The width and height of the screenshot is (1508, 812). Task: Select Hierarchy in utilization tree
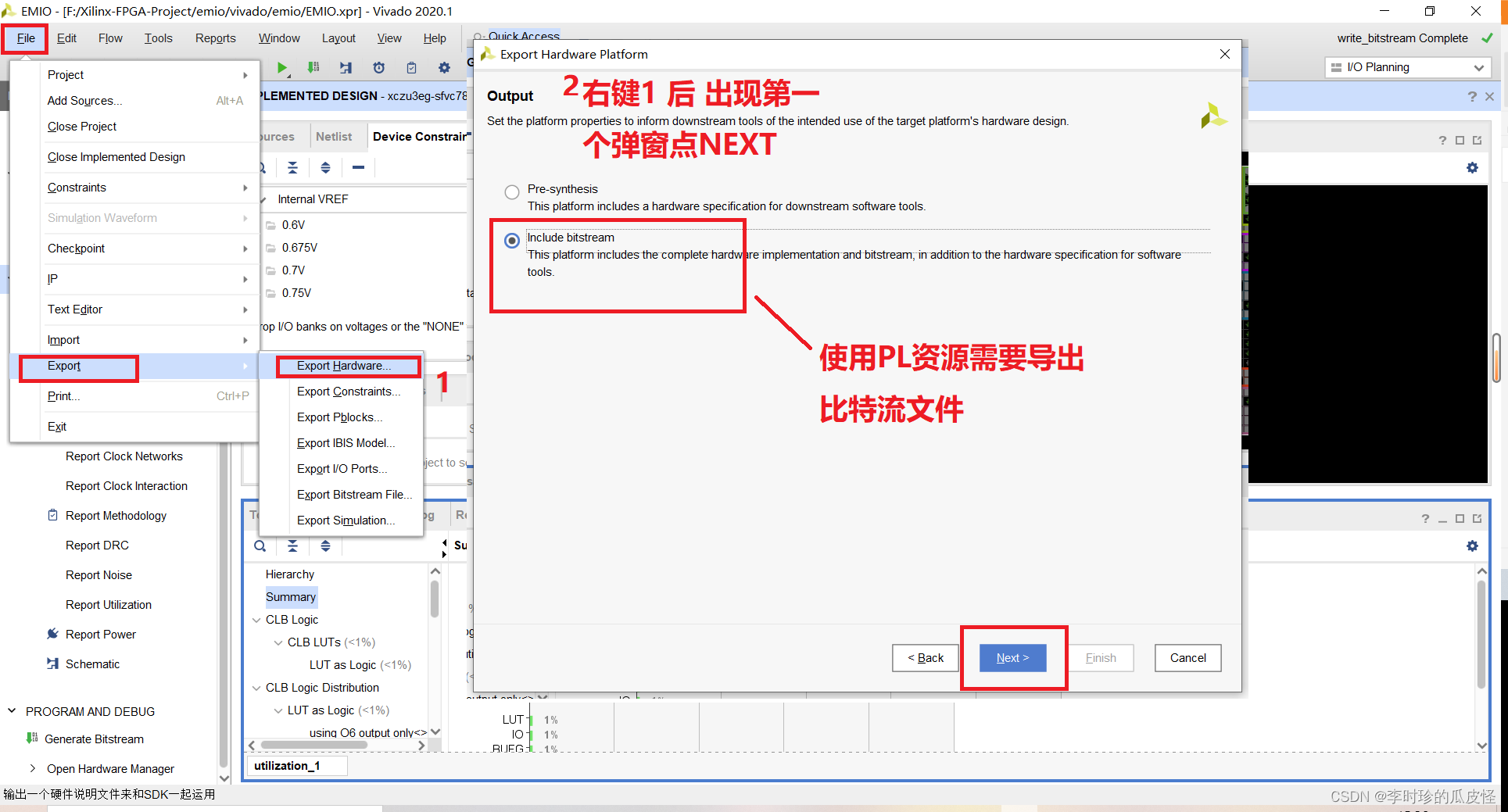290,574
